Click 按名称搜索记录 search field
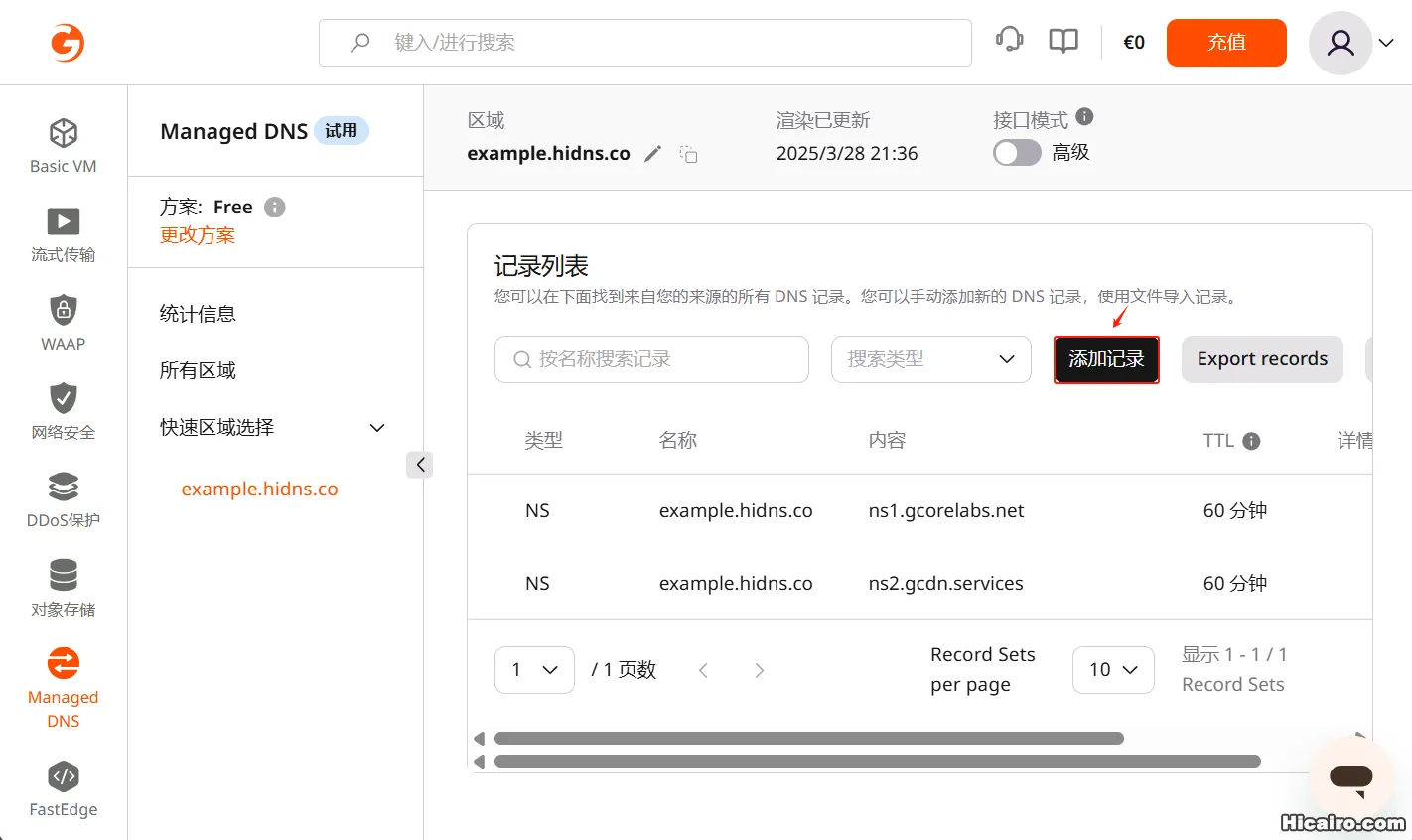The image size is (1412, 840). point(651,359)
